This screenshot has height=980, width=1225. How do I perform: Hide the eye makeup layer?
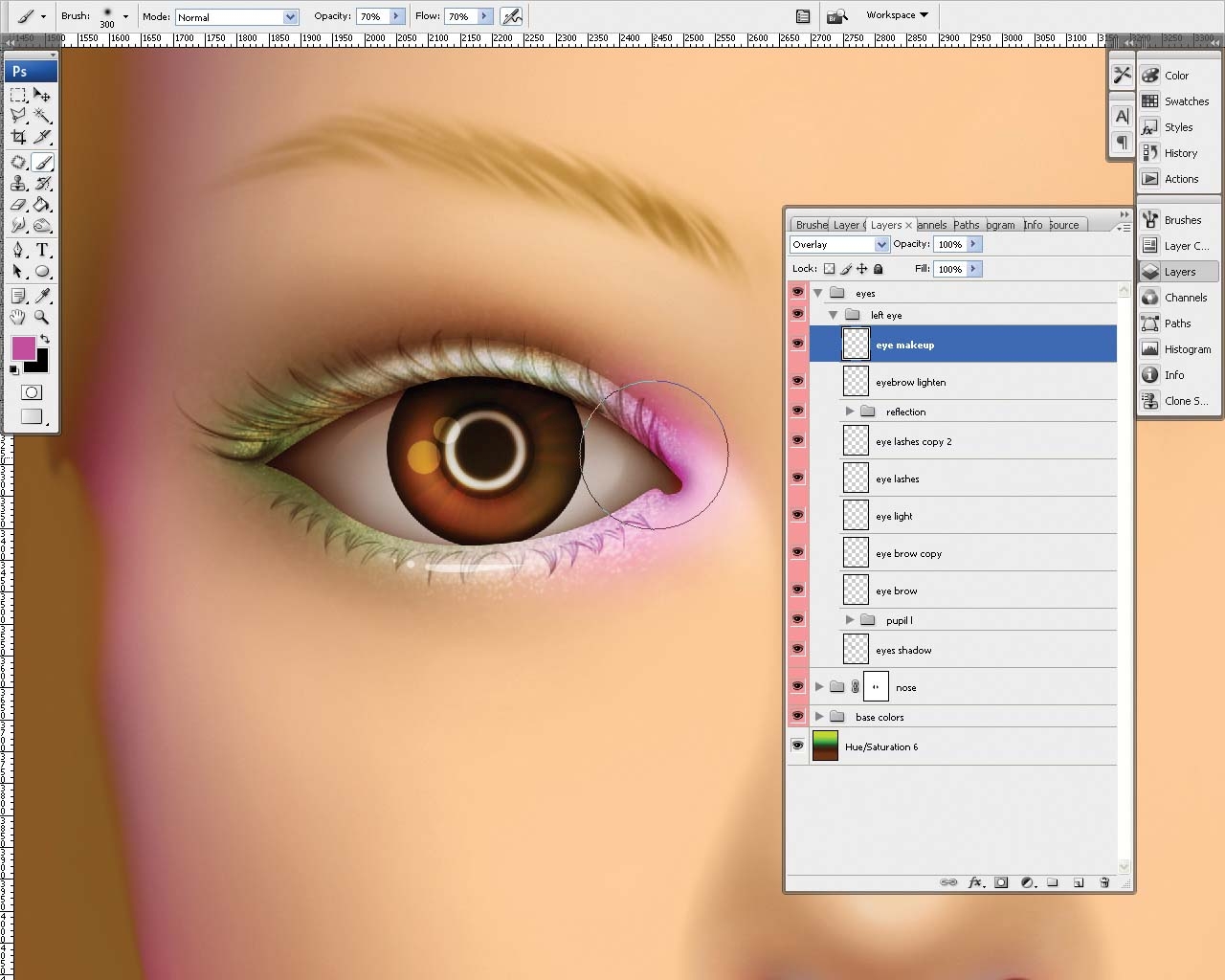[x=797, y=344]
